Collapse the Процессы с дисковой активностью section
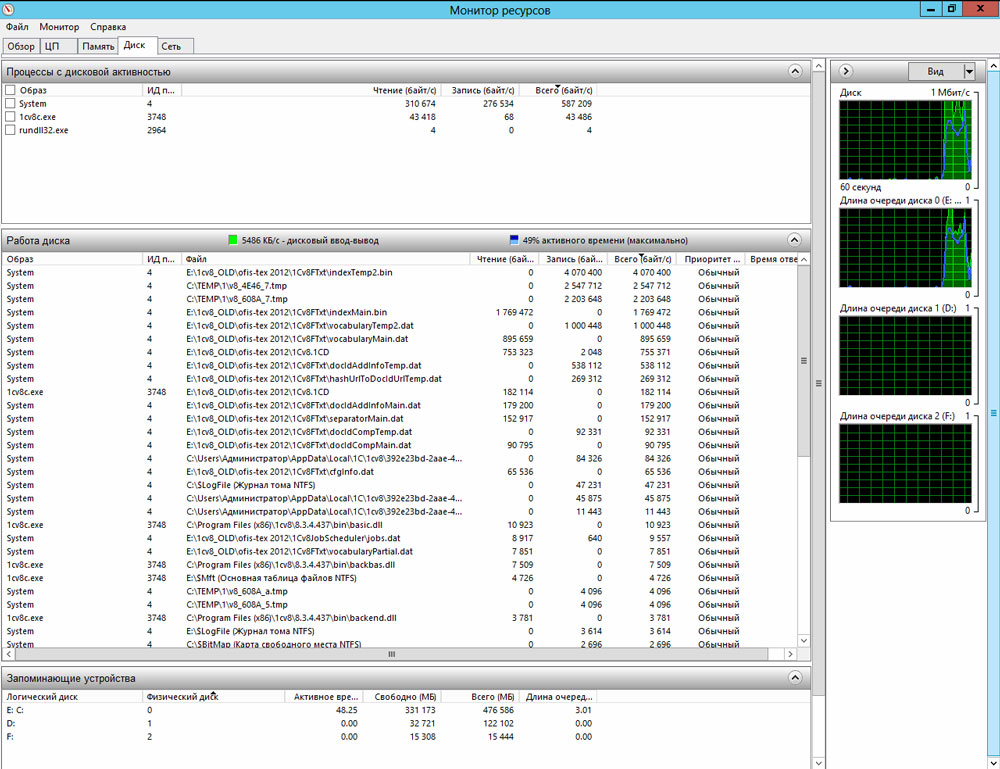 [795, 71]
